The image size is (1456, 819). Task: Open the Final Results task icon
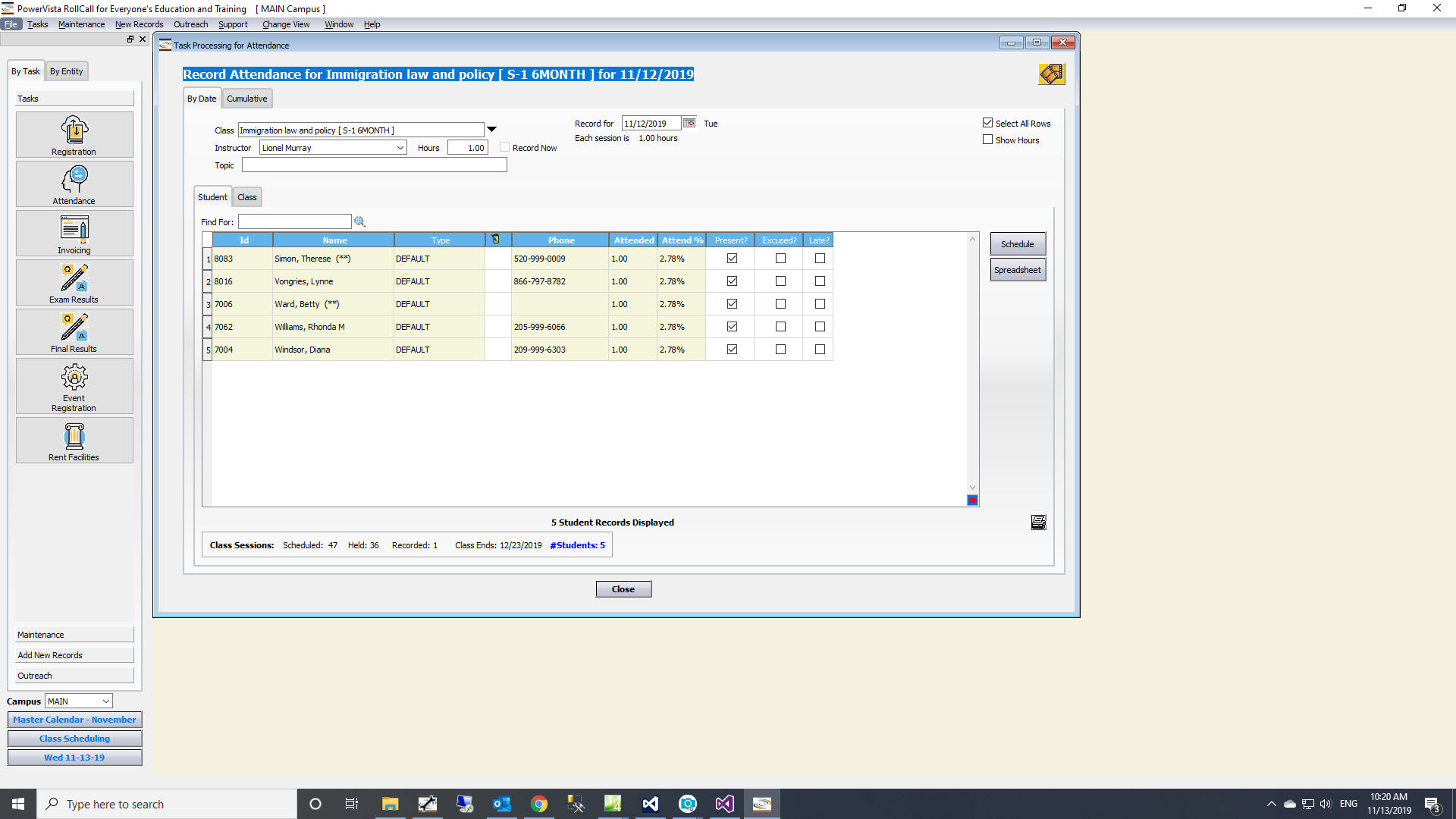[74, 332]
